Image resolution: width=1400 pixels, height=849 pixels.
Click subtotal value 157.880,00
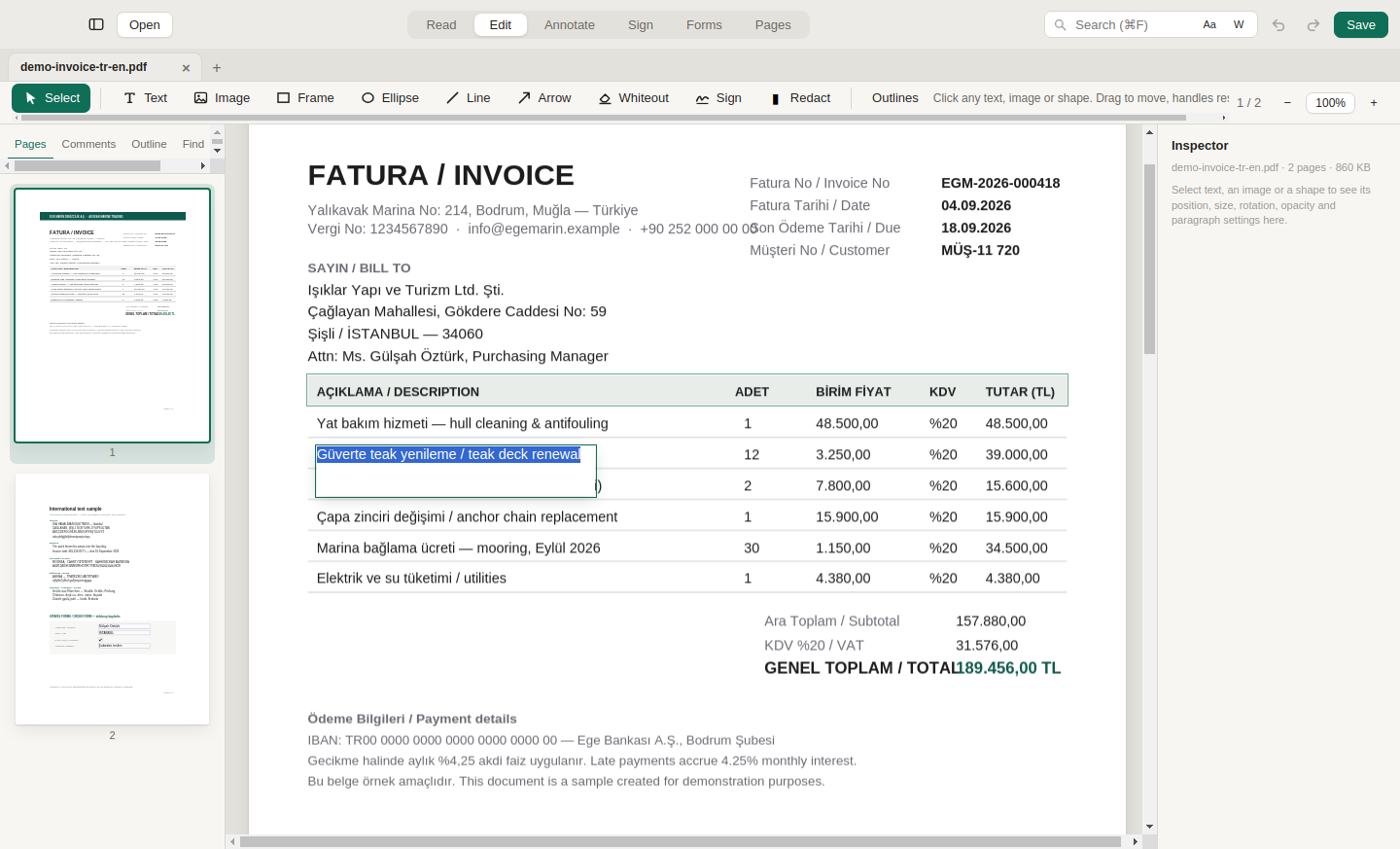click(x=991, y=620)
